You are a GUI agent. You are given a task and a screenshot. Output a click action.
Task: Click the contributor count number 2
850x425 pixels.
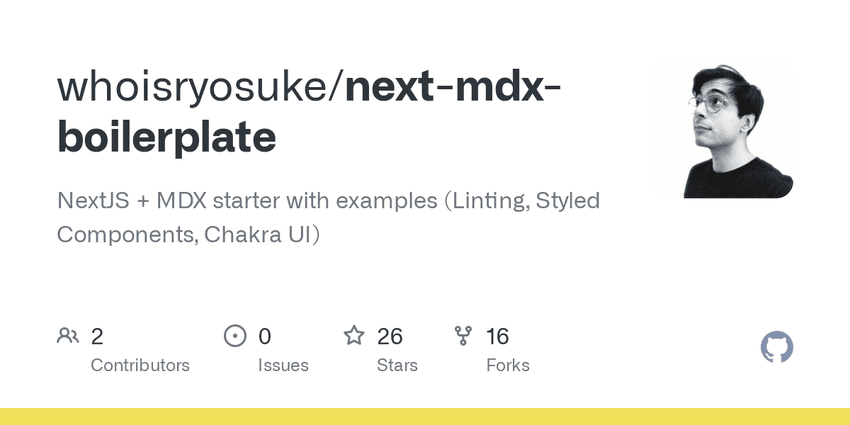pos(97,336)
